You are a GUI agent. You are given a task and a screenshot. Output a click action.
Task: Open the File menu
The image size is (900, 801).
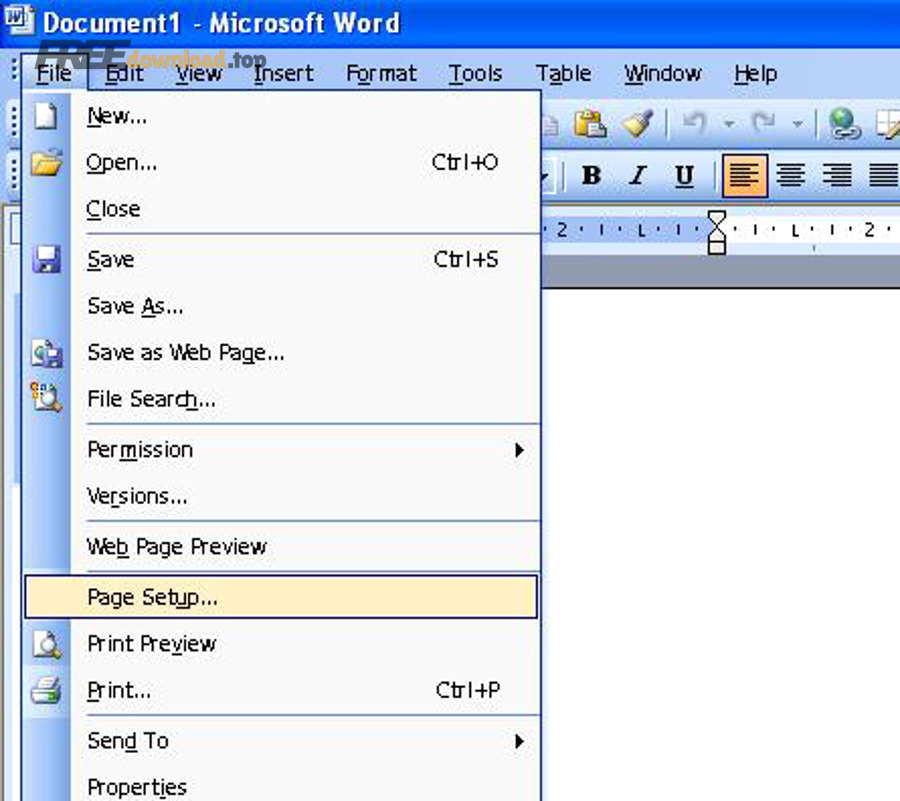point(54,73)
